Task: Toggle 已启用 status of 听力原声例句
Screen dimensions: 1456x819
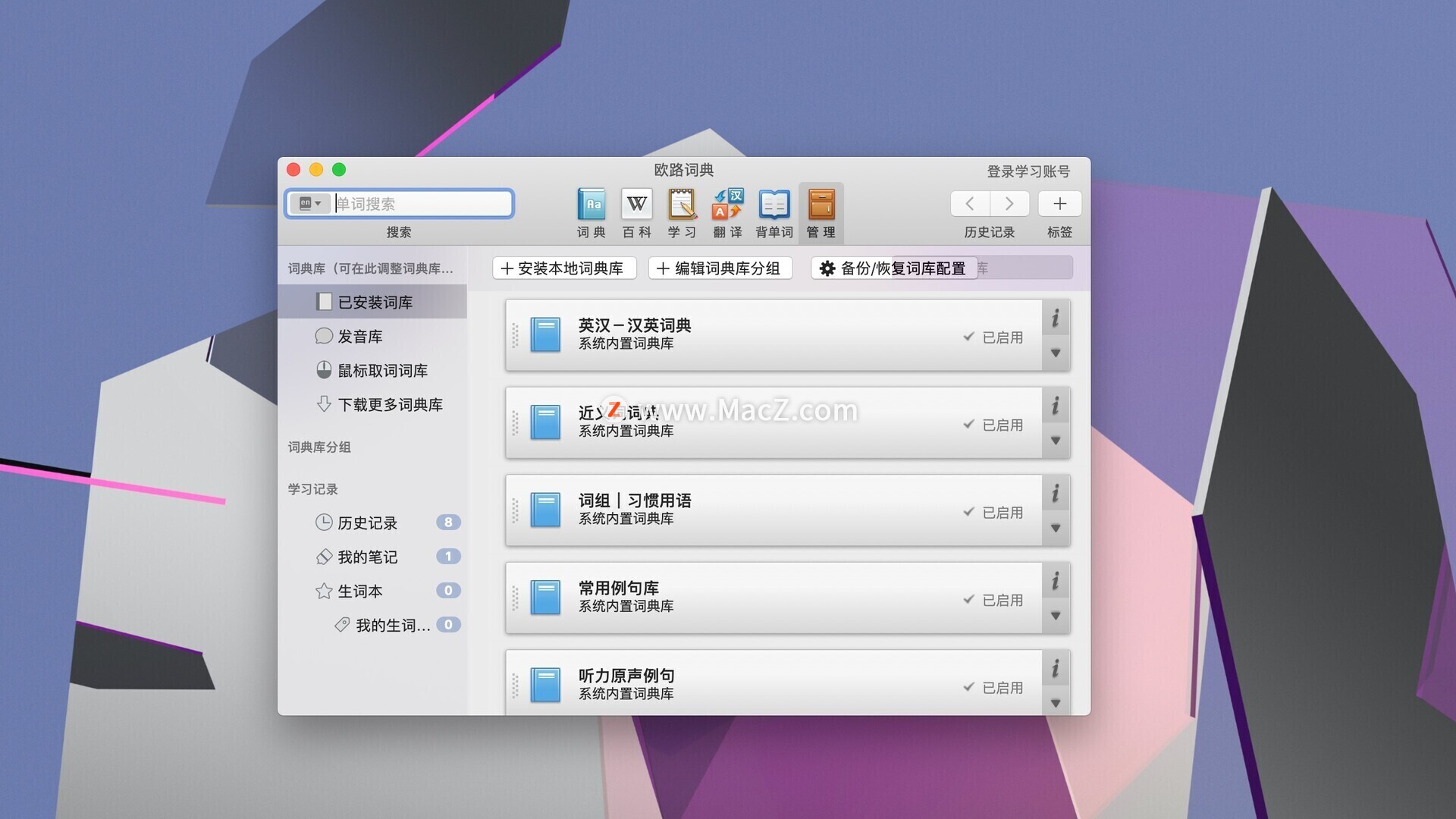Action: coord(993,687)
